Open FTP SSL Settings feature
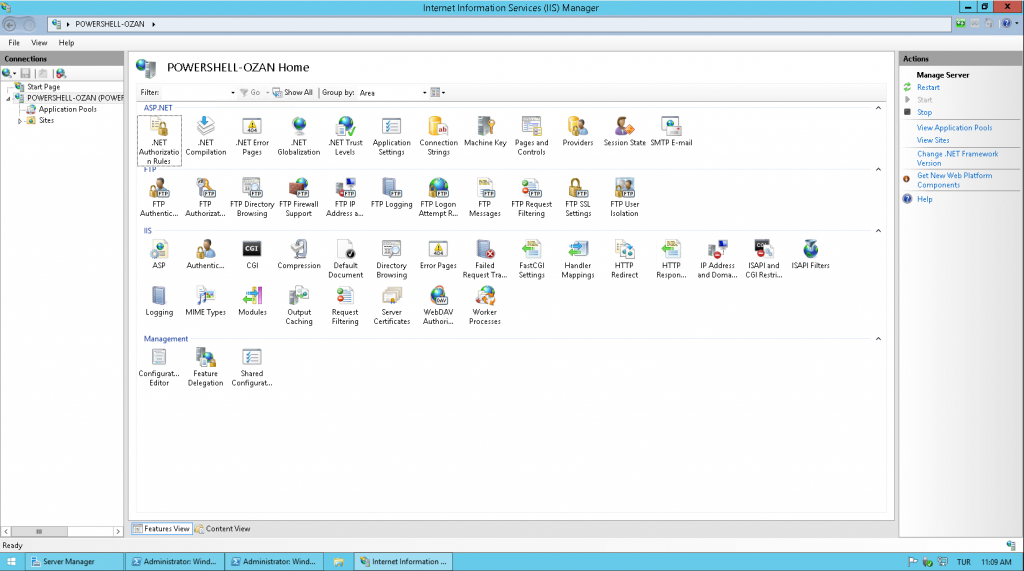The image size is (1024, 571). (x=578, y=198)
